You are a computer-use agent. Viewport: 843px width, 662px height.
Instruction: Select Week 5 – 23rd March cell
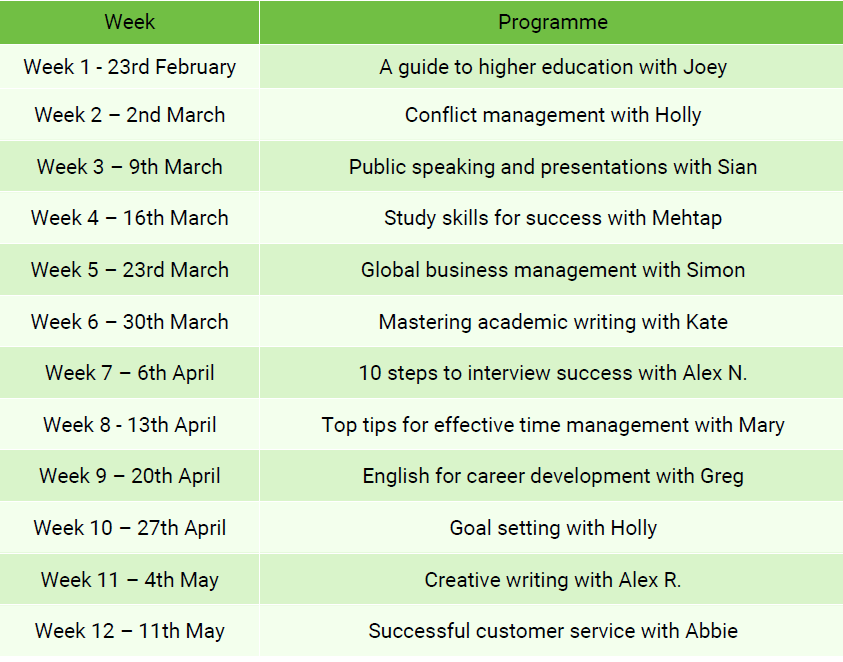[x=130, y=269]
